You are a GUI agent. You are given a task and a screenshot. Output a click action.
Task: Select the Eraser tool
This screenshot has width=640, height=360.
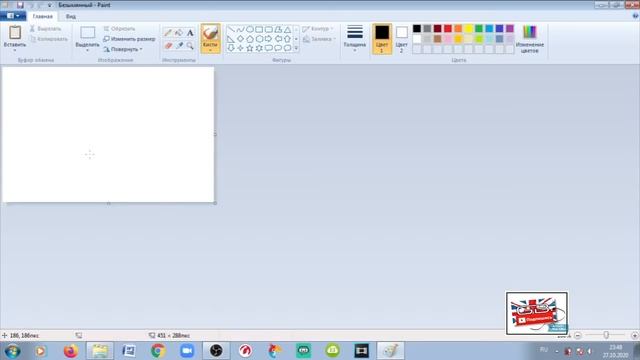[x=168, y=46]
